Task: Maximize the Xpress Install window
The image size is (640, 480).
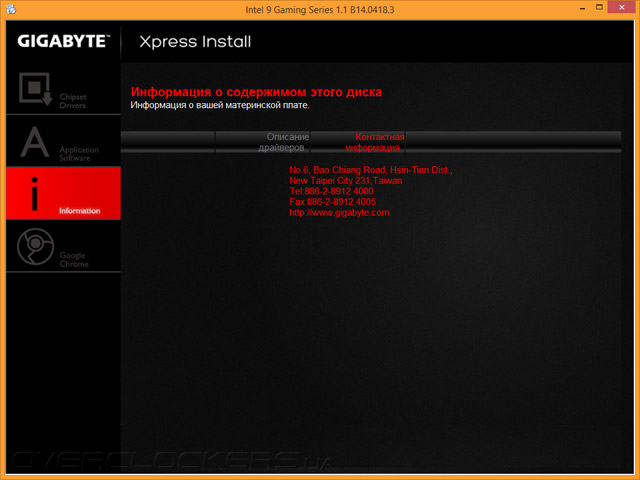Action: (x=599, y=7)
